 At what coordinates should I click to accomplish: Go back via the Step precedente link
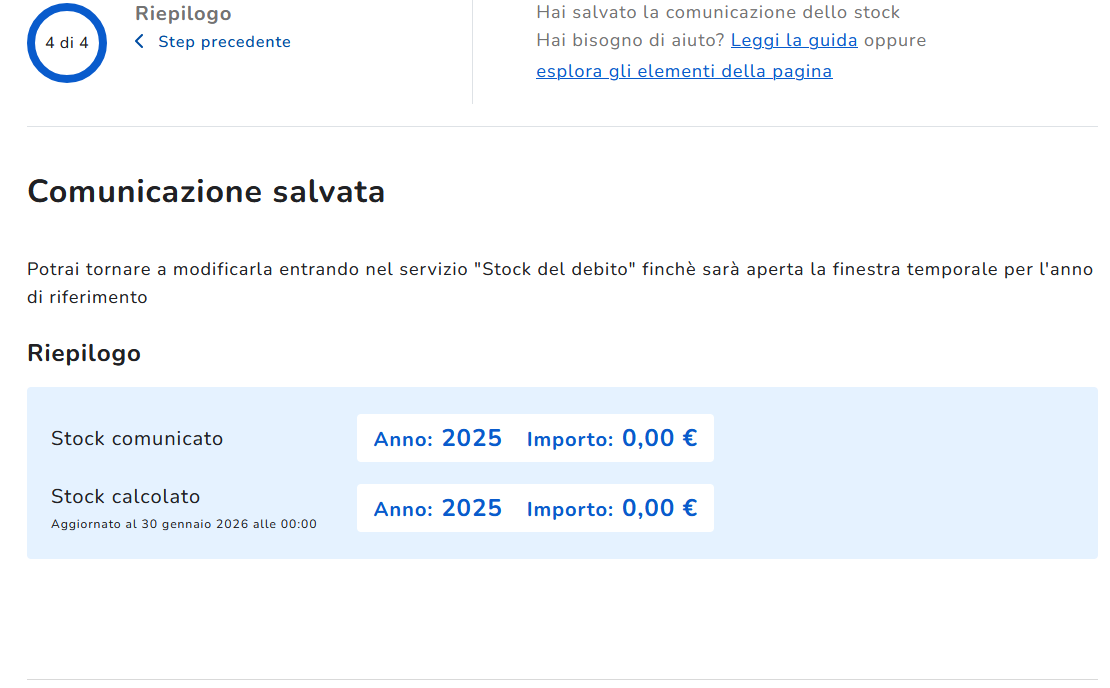224,42
